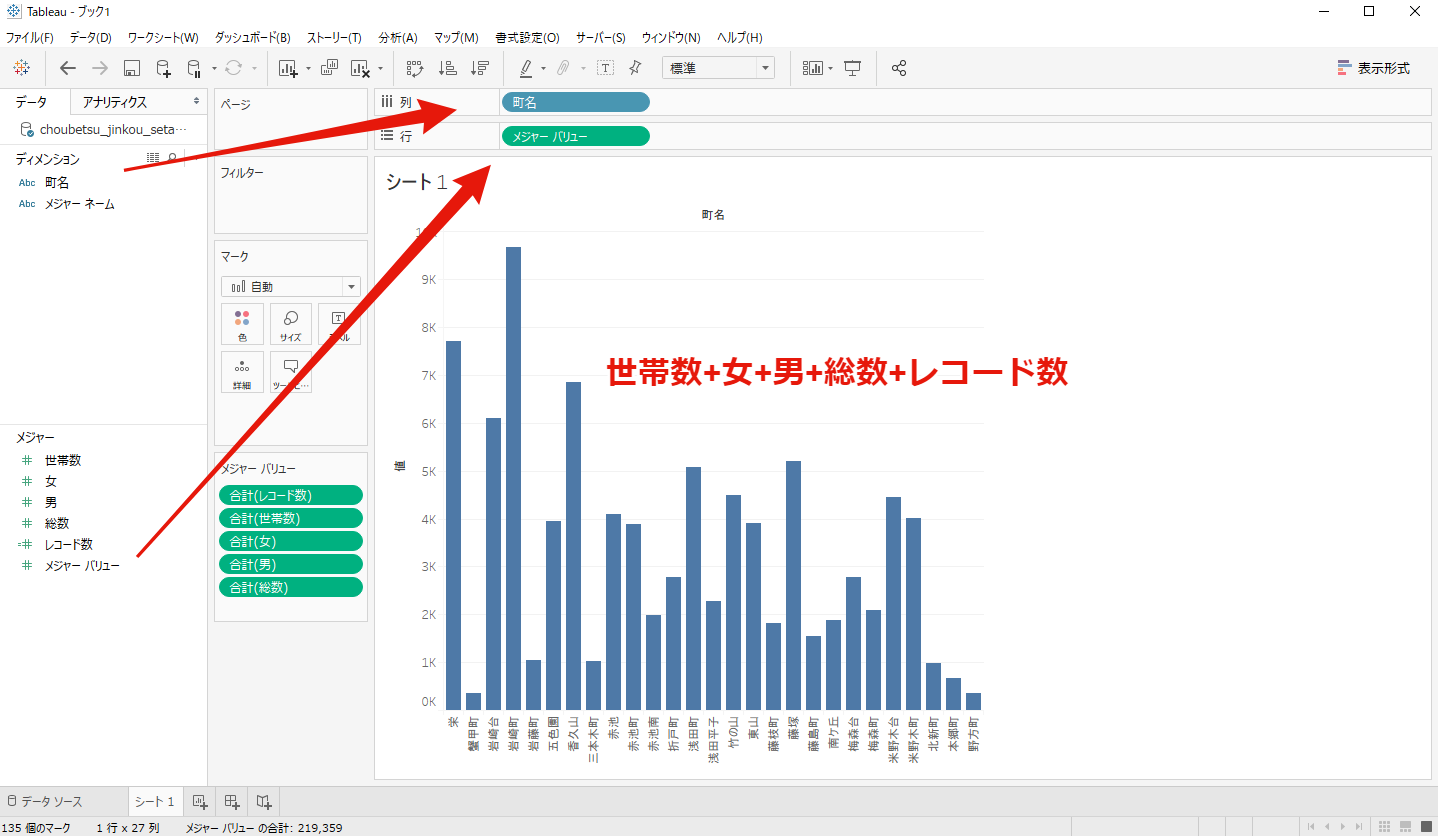This screenshot has height=836, width=1438.
Task: Open the ダッシュボード(B) menu
Action: click(x=252, y=37)
